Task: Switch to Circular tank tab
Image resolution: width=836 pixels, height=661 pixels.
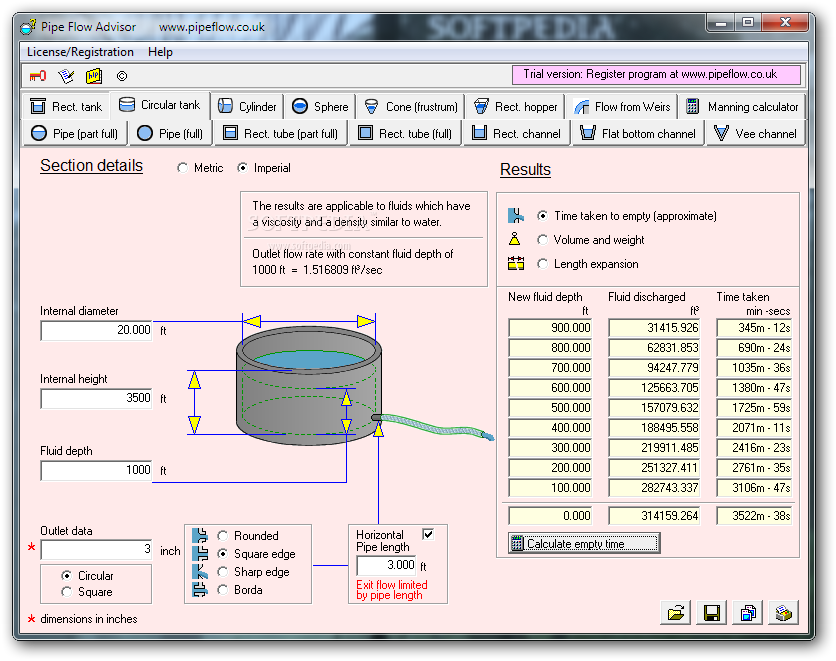Action: coord(159,105)
